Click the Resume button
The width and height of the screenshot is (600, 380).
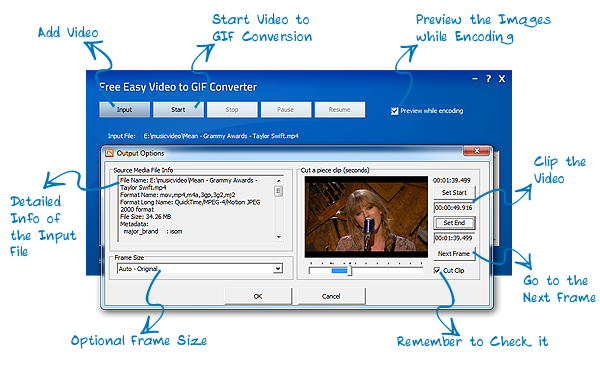tap(339, 109)
